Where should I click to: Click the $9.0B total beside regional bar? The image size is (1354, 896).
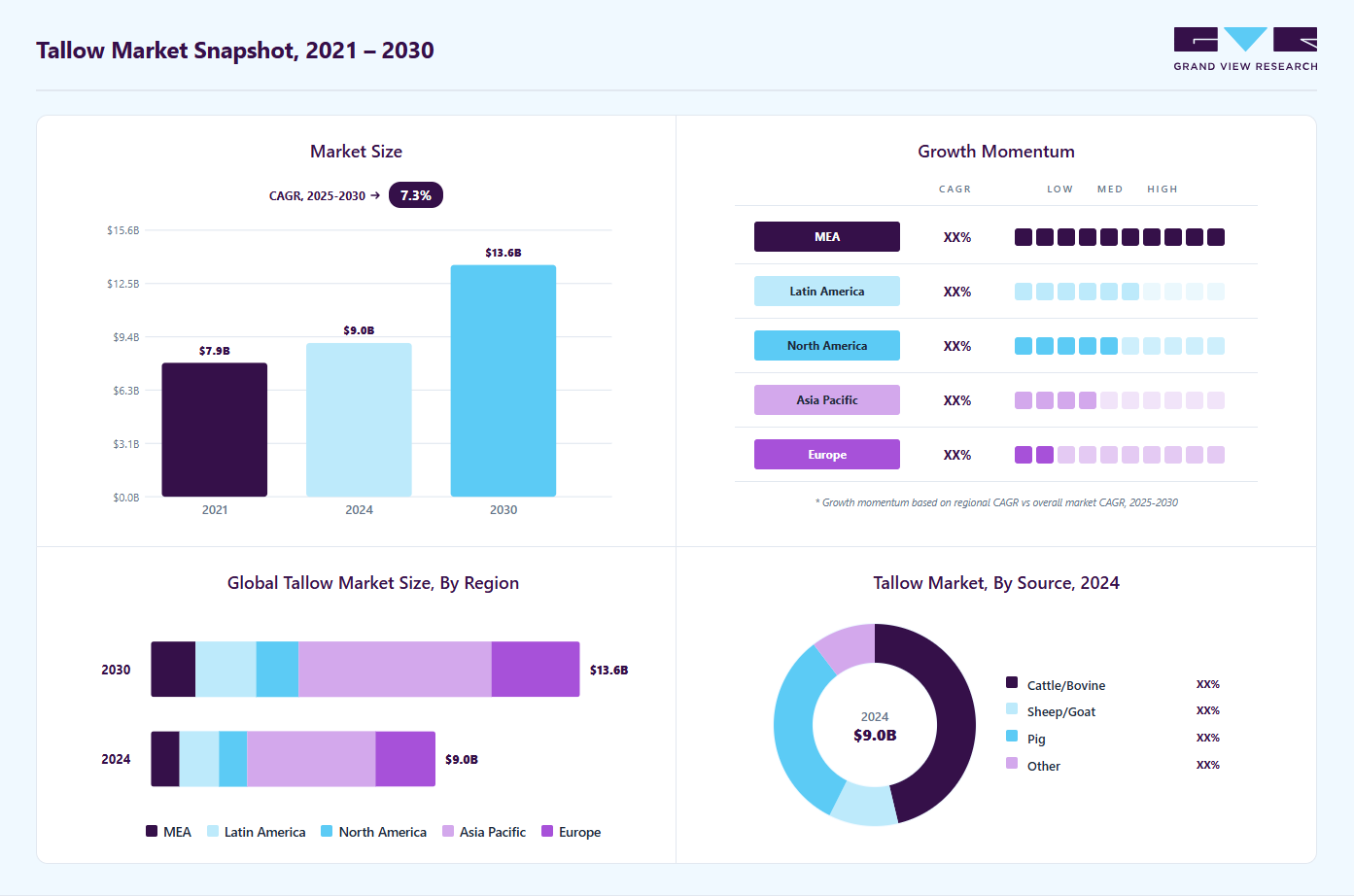(x=462, y=759)
